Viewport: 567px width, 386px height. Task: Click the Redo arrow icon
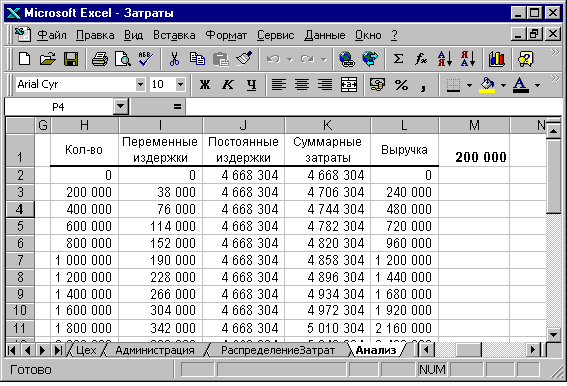click(307, 59)
